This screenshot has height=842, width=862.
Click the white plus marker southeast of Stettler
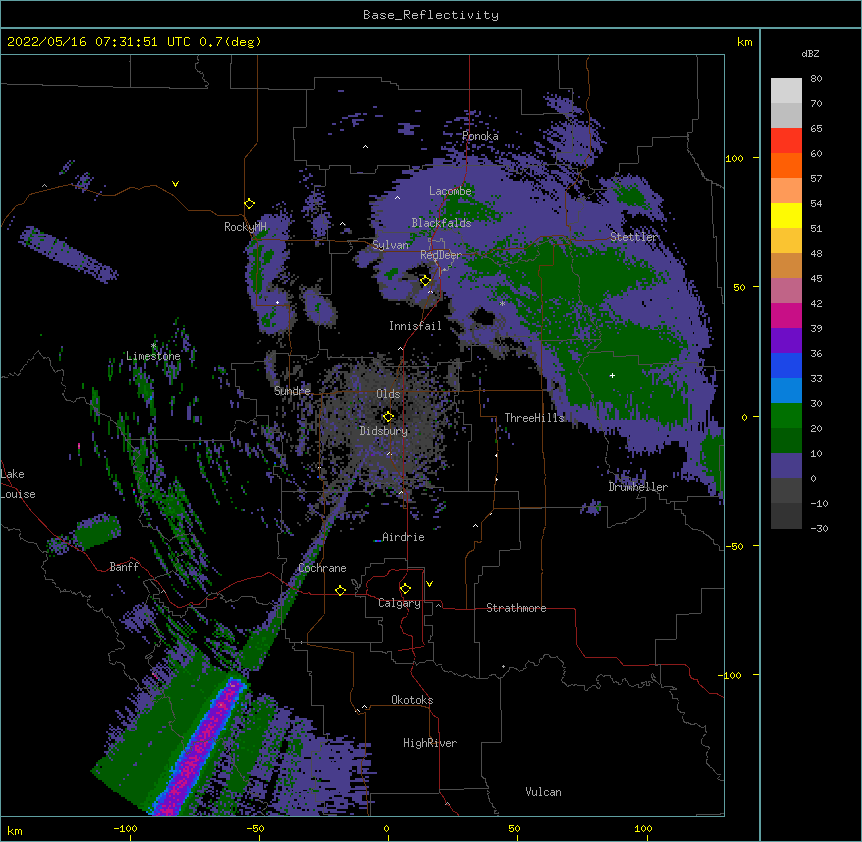tap(612, 375)
